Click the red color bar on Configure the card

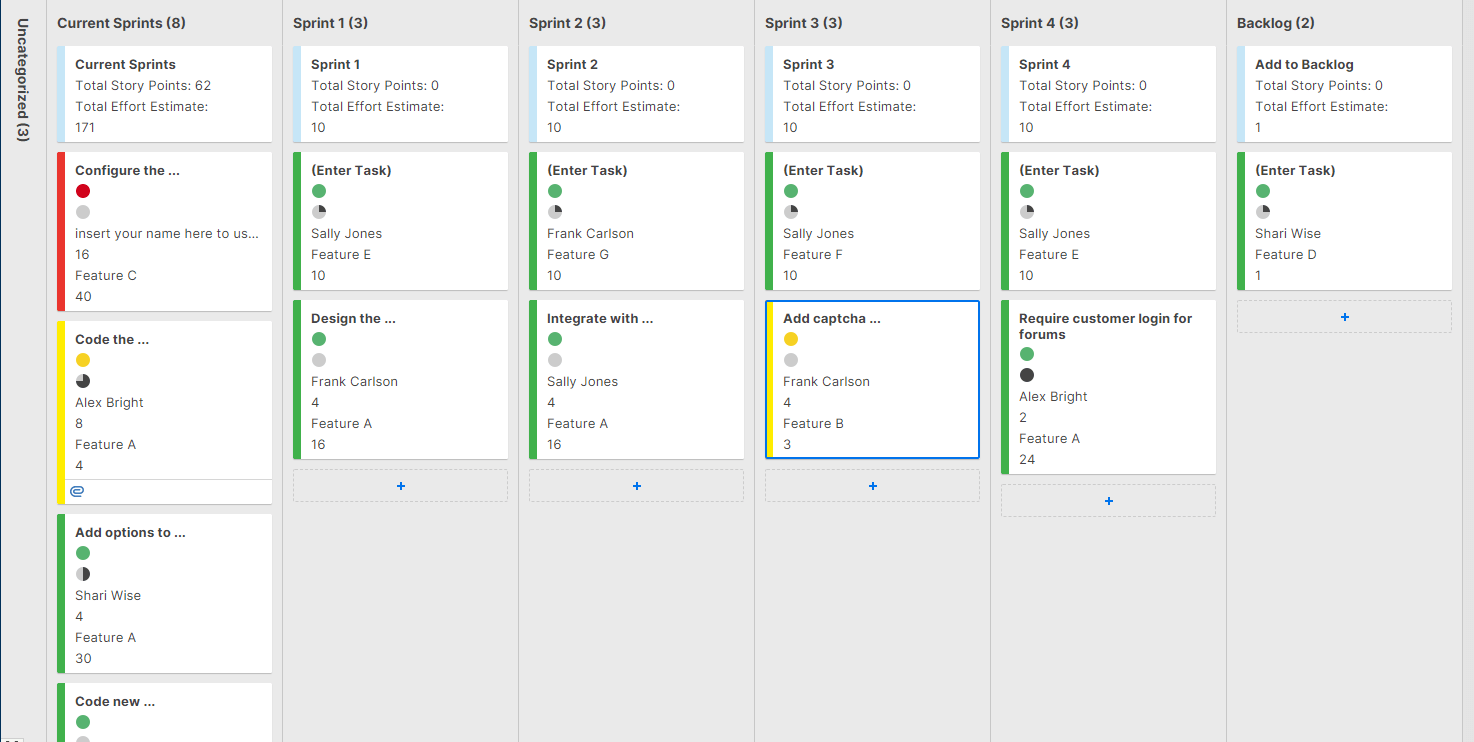[x=61, y=231]
